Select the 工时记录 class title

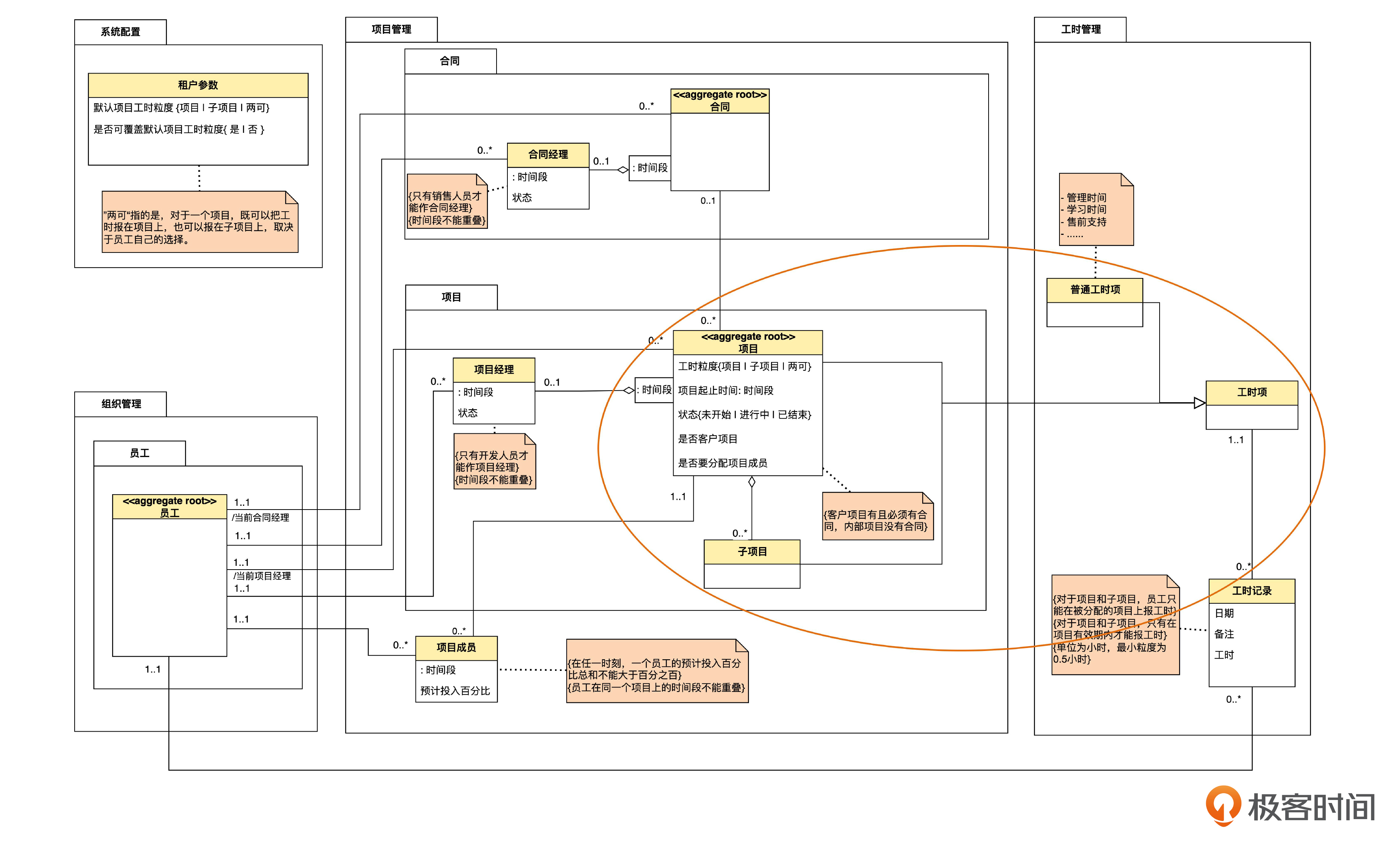(x=1252, y=591)
